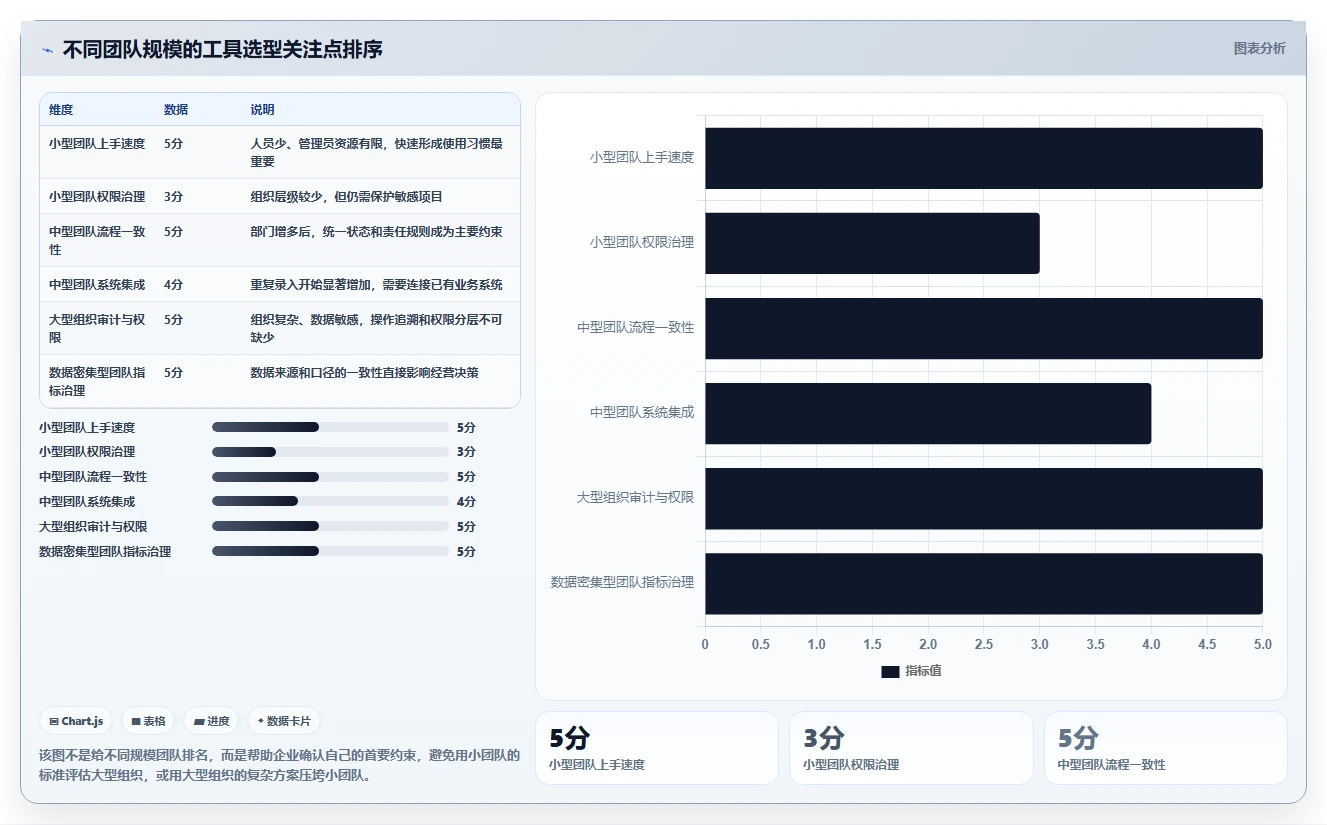
Task: Click the chart bar for 中型团队系统集成
Action: pyautogui.click(x=928, y=413)
